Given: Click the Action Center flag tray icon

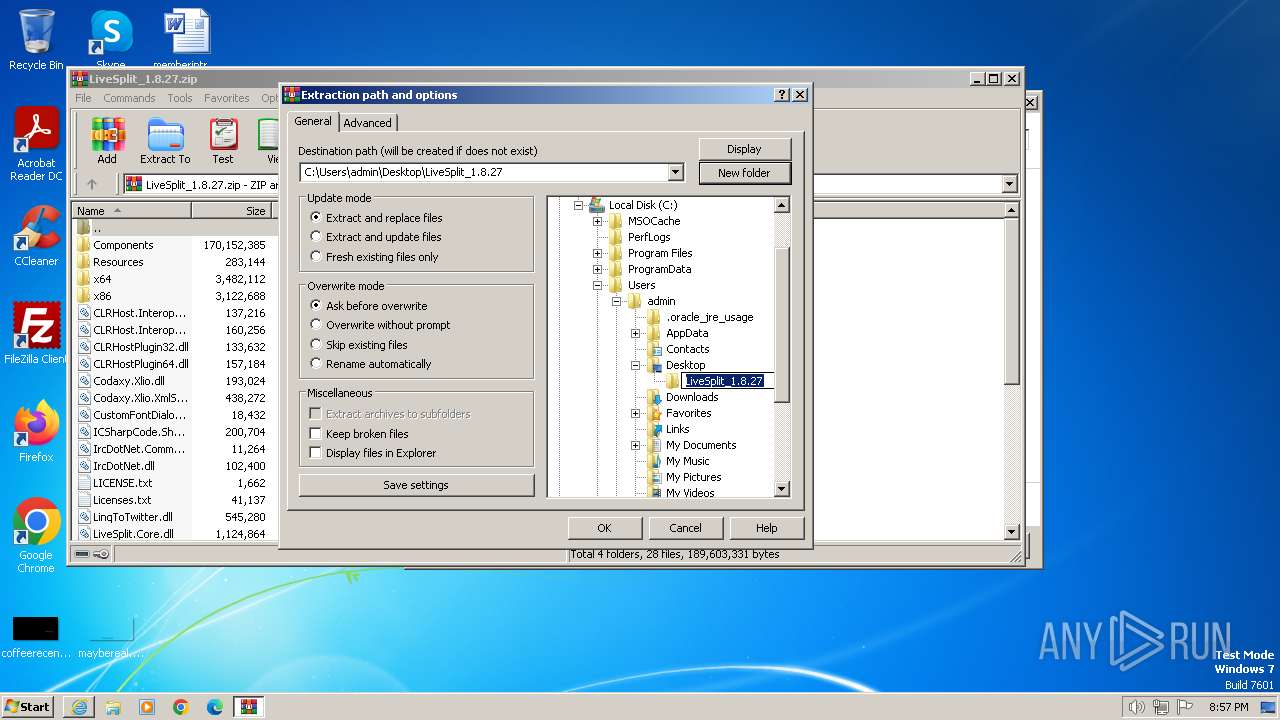Looking at the screenshot, I should pyautogui.click(x=1185, y=707).
